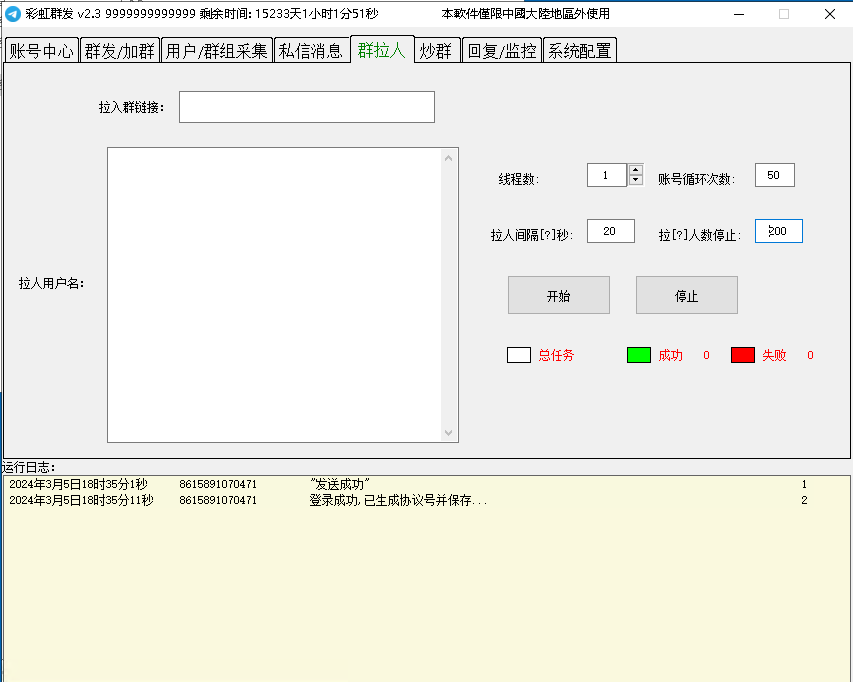The height and width of the screenshot is (682, 853).
Task: Select the second log row 登录成功
Action: point(400,500)
